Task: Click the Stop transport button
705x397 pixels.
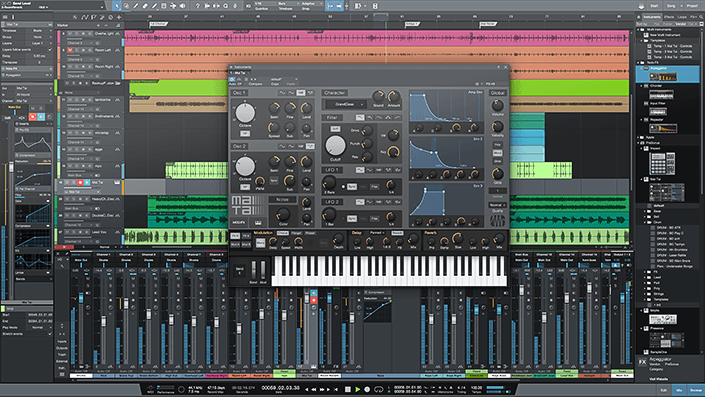Action: [348, 389]
